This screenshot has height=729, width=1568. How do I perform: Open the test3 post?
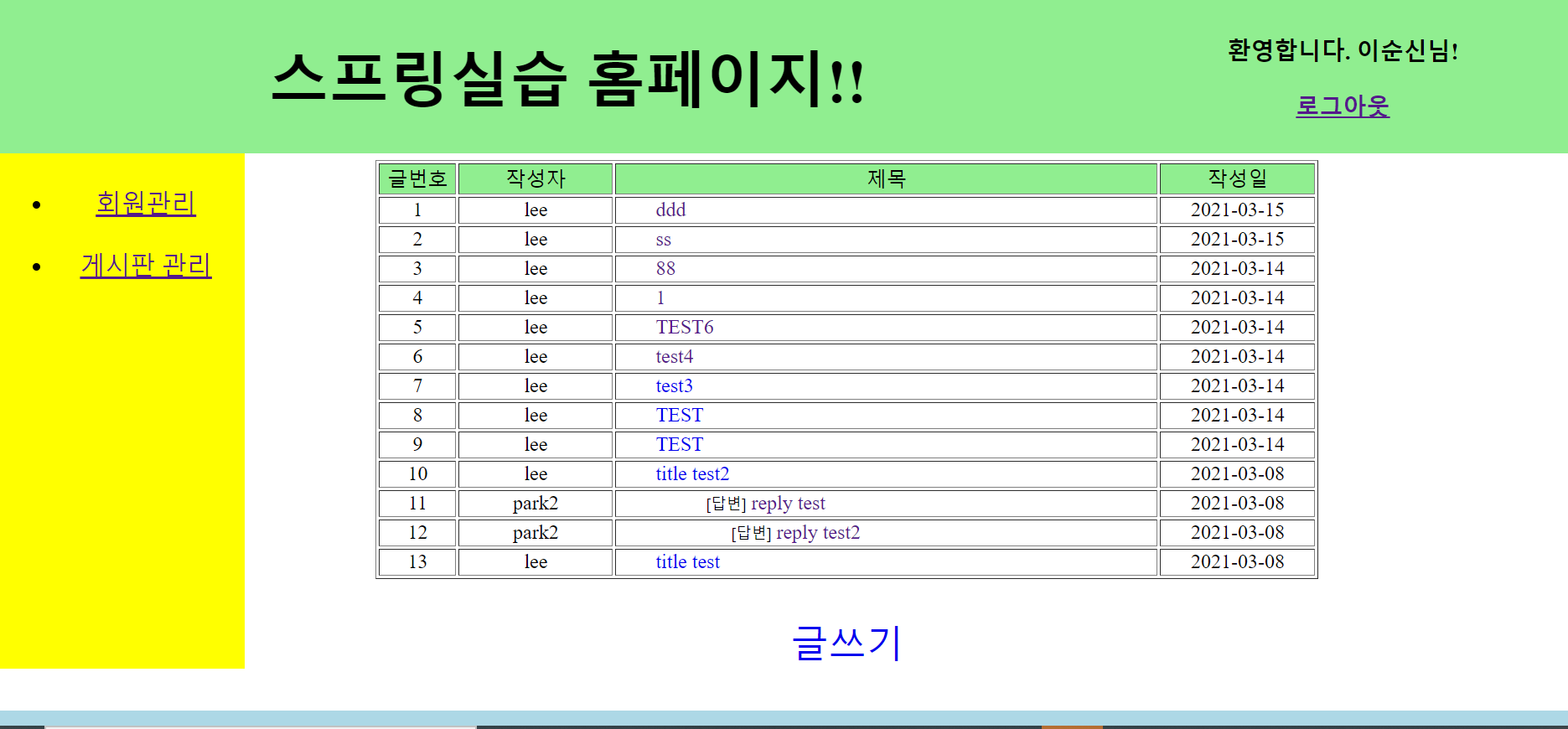[675, 386]
